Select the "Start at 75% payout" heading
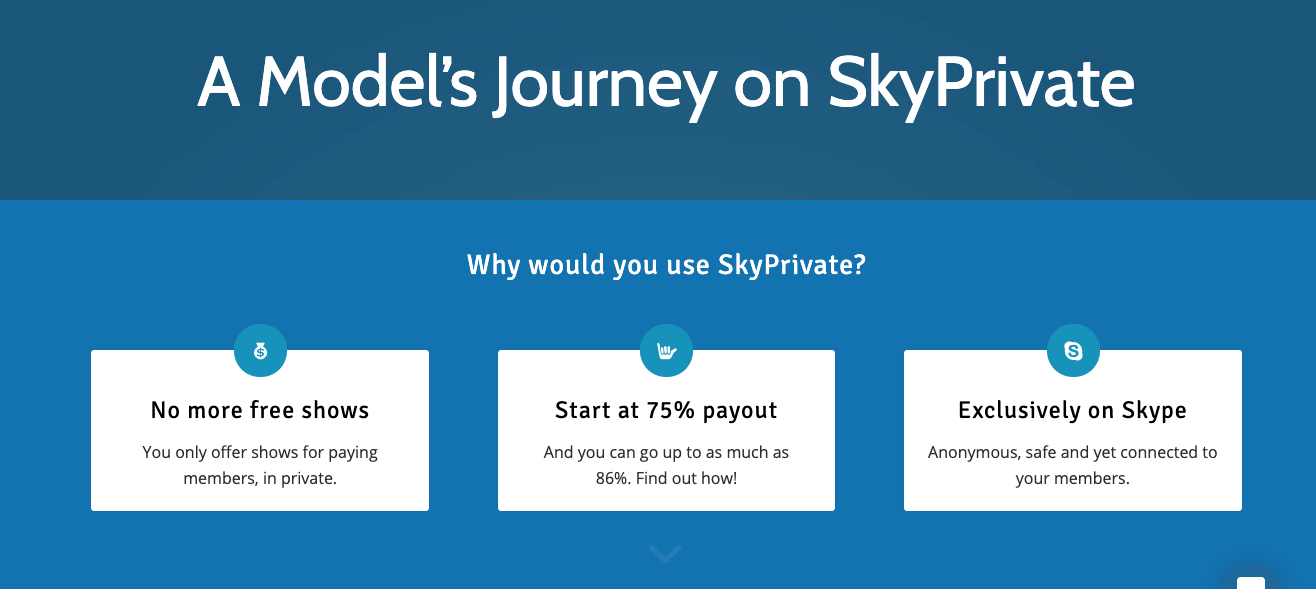 pyautogui.click(x=666, y=410)
